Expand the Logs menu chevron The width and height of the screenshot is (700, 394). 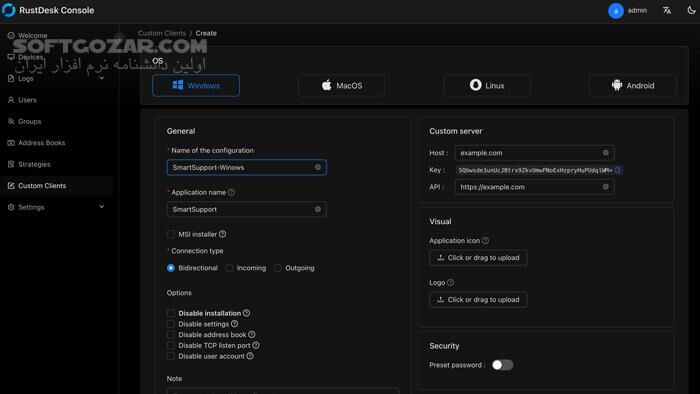coord(101,79)
